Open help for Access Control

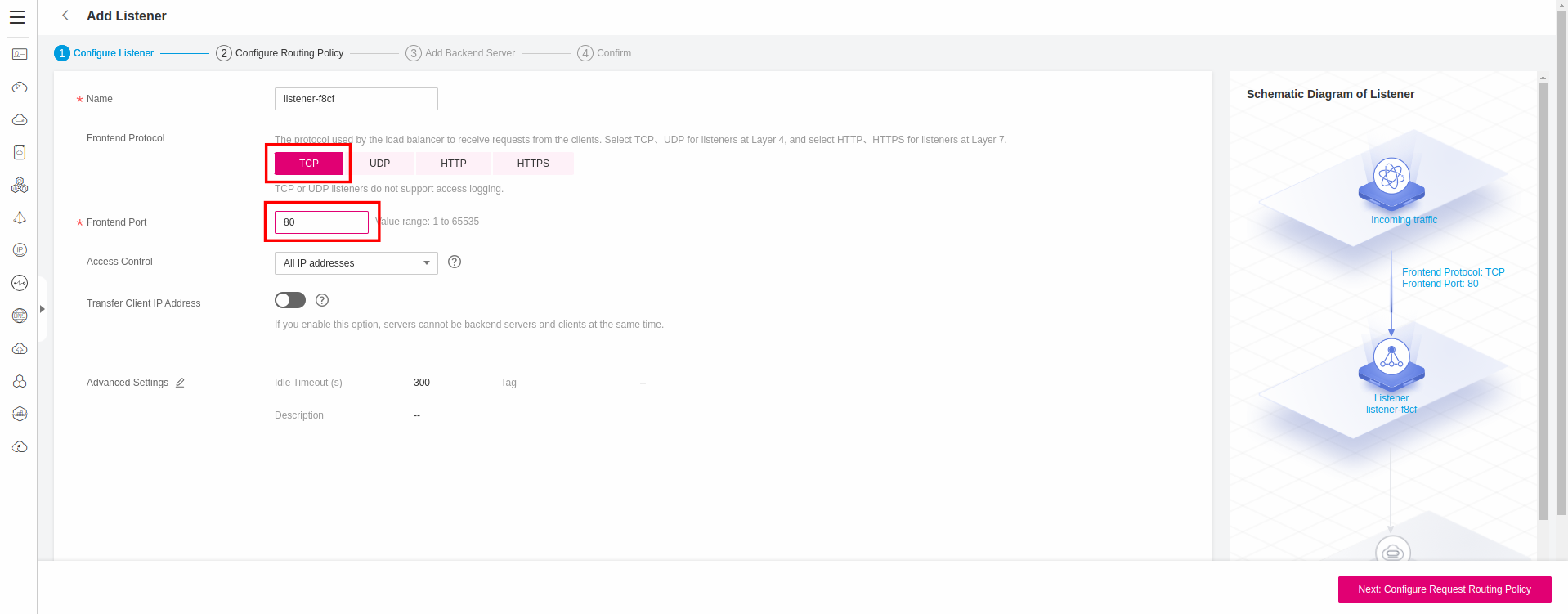pos(455,262)
